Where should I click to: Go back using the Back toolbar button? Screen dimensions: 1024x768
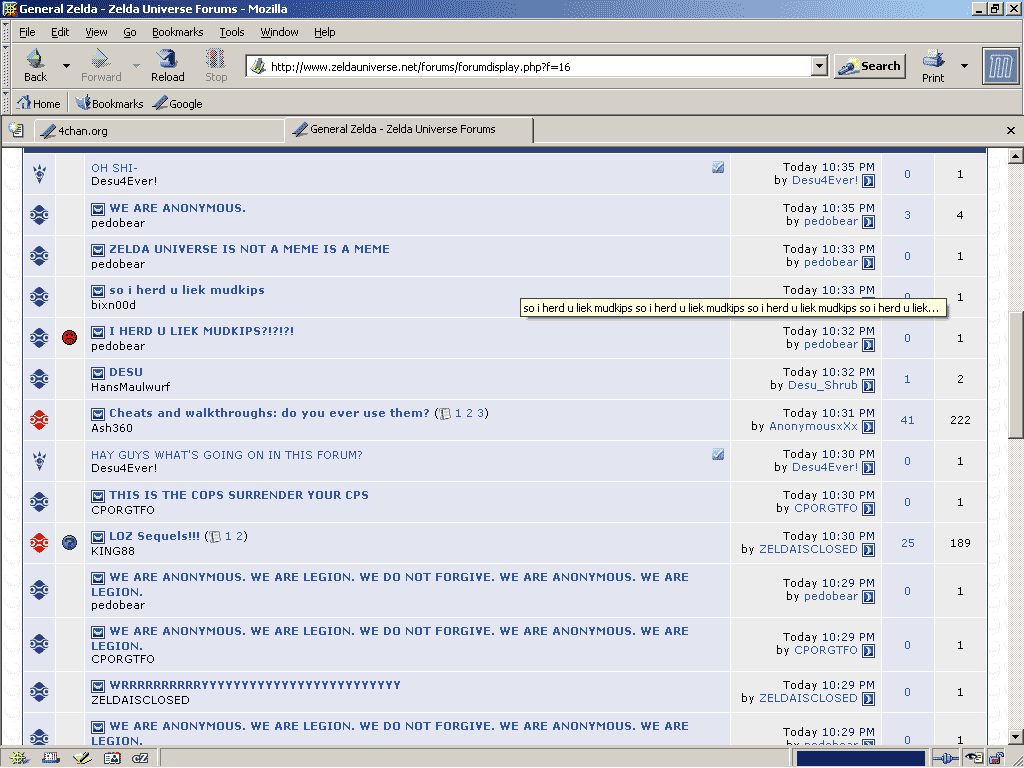tap(35, 65)
